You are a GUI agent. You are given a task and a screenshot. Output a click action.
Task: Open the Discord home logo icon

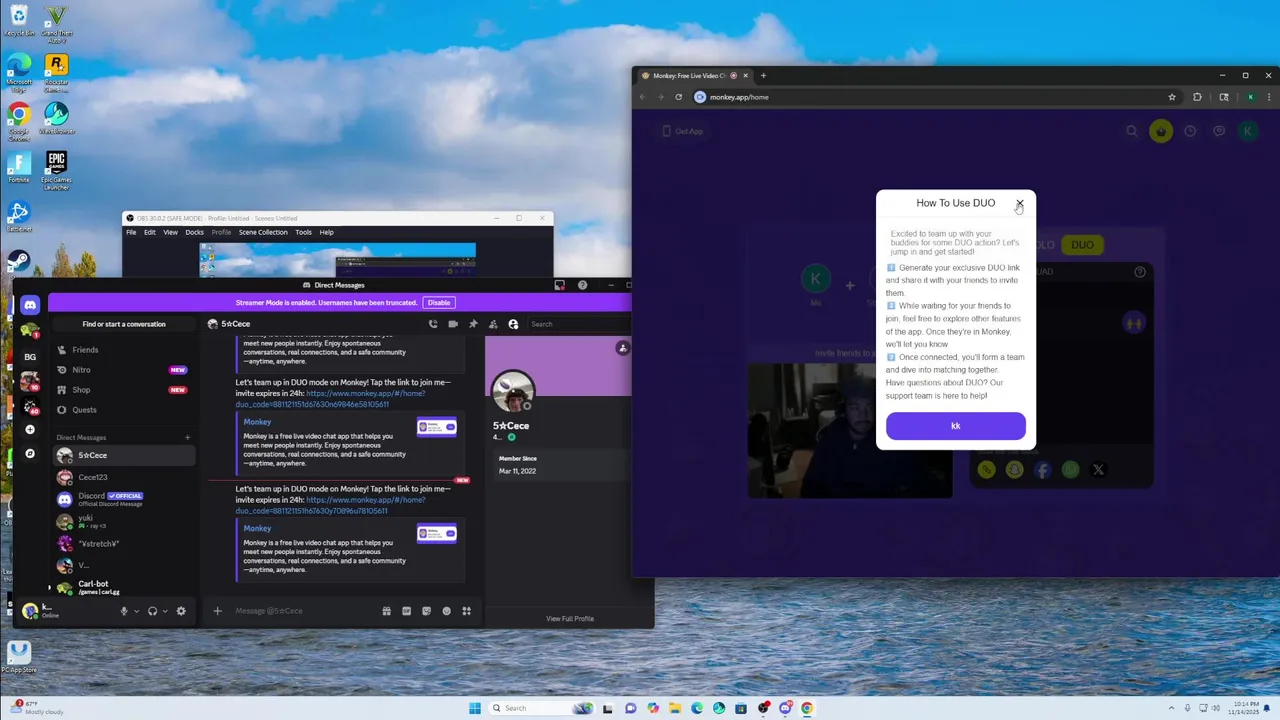(x=30, y=304)
